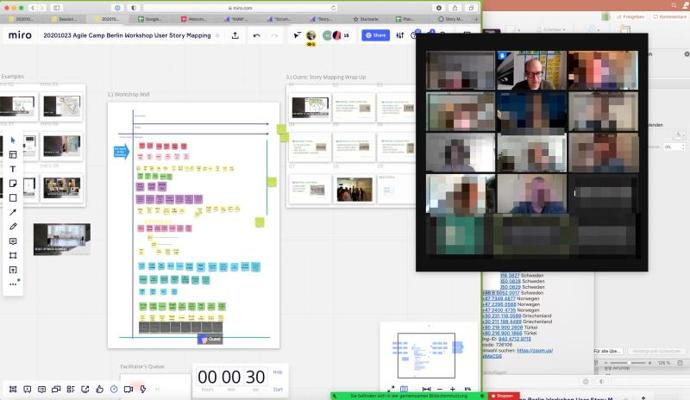The width and height of the screenshot is (690, 400).
Task: Open the Frames panel in the bottom toolbar
Action: pos(13,389)
